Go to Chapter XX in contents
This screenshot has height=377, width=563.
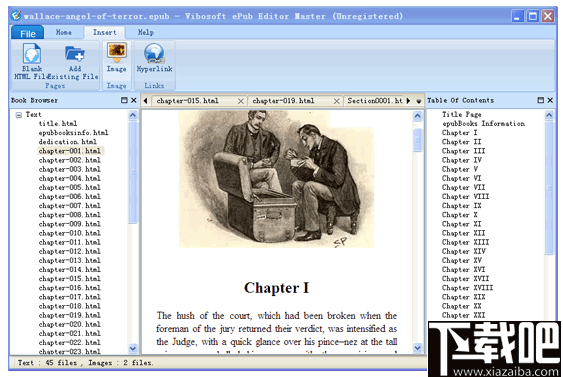[461, 306]
